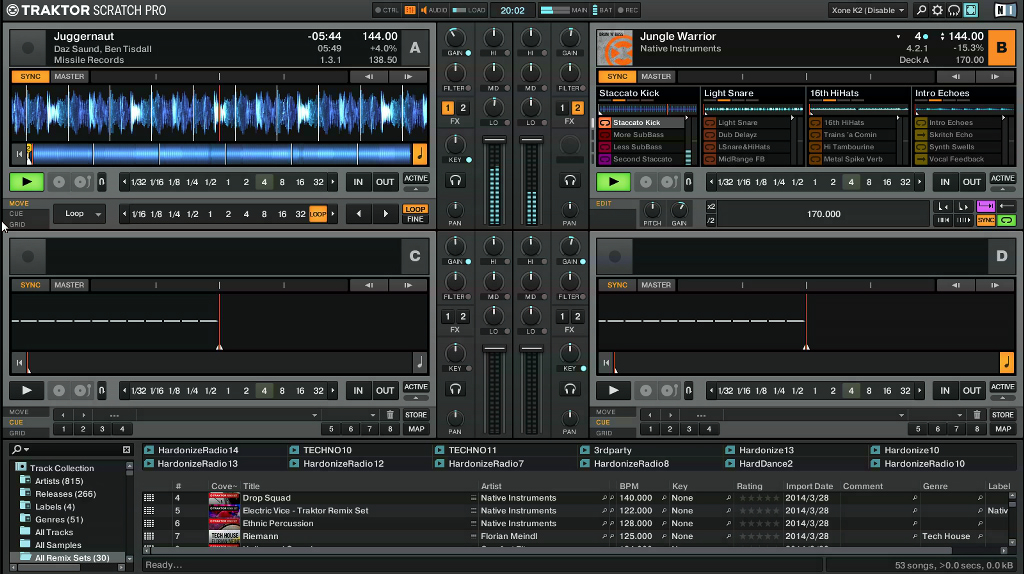Screen dimensions: 1024x574
Task: Collapse Deck A advanced panel arrow under ACTIVE
Action: [415, 189]
